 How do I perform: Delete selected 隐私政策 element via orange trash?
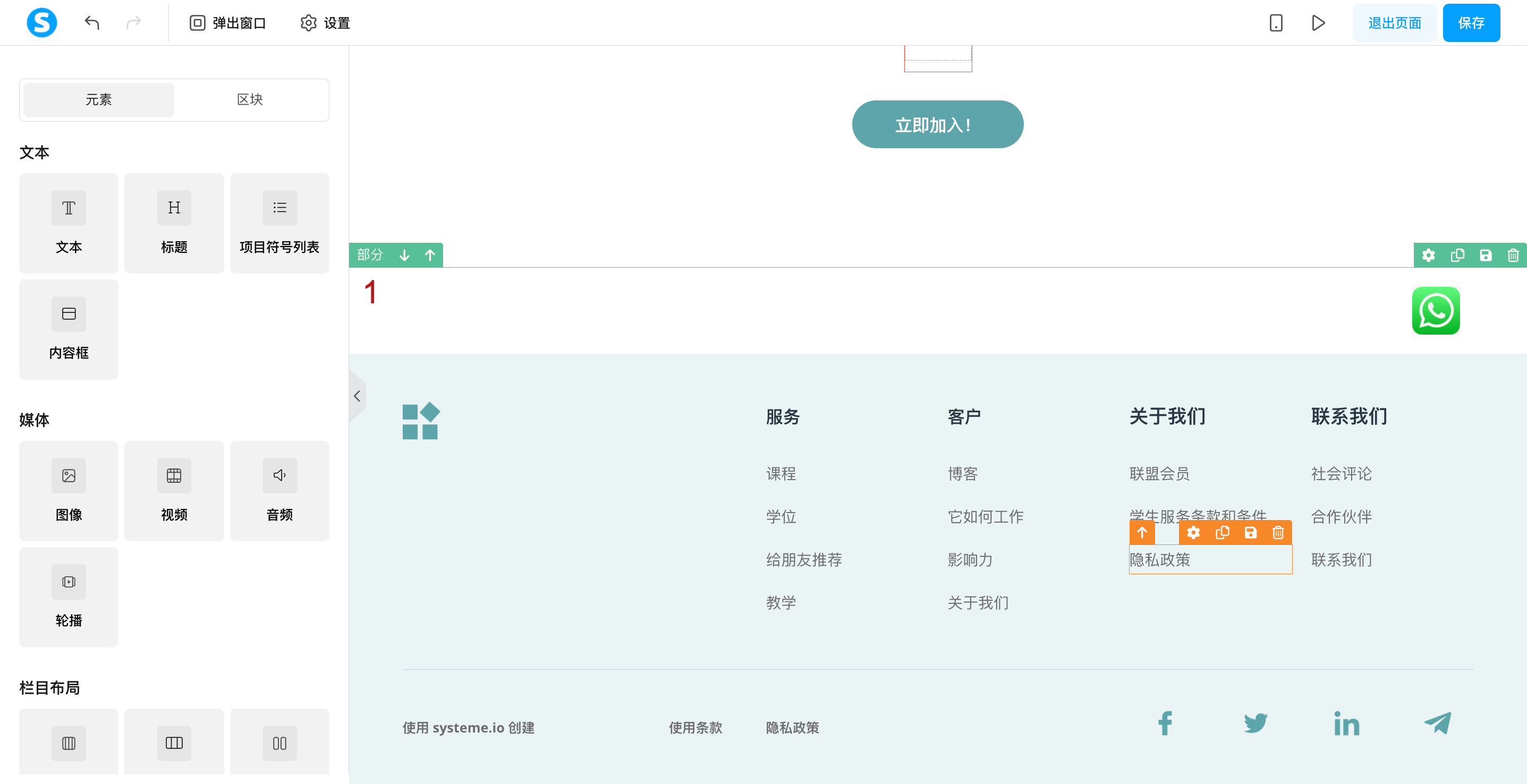tap(1278, 532)
